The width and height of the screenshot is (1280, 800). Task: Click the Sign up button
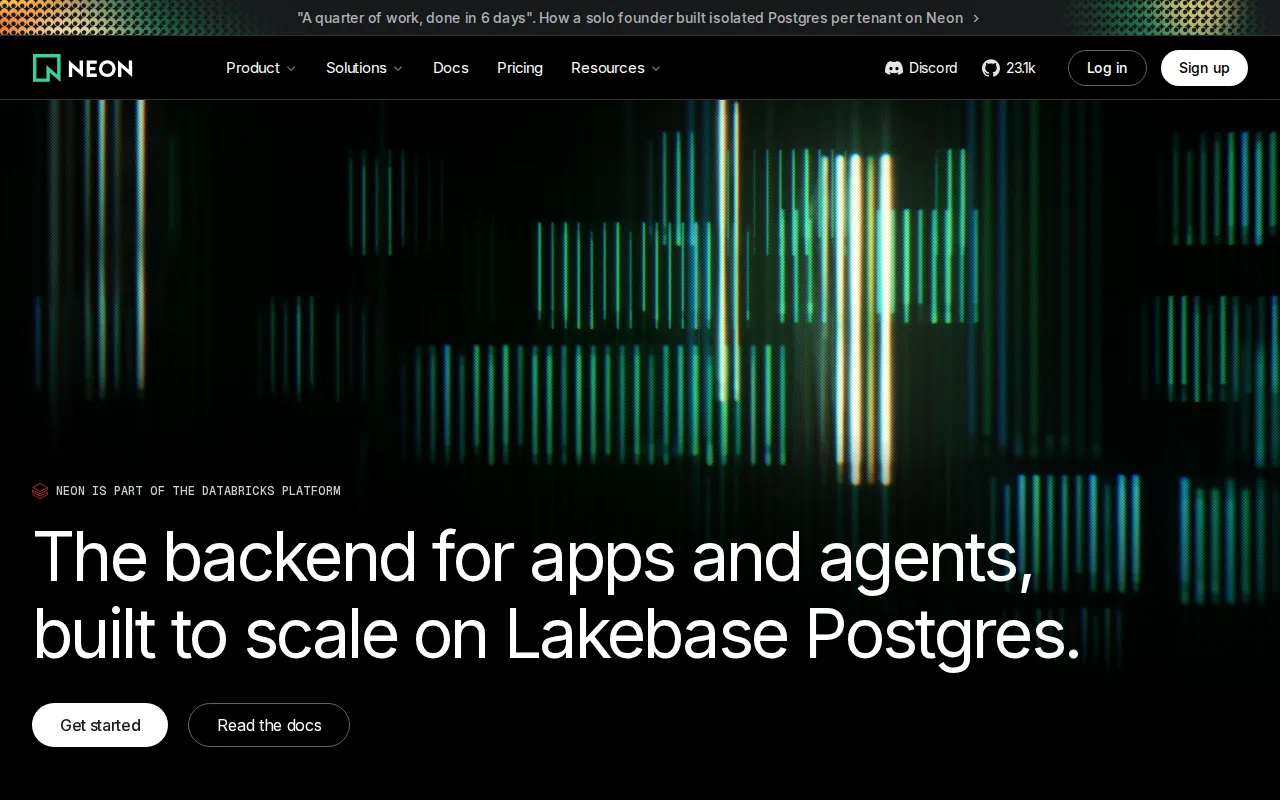[1204, 68]
